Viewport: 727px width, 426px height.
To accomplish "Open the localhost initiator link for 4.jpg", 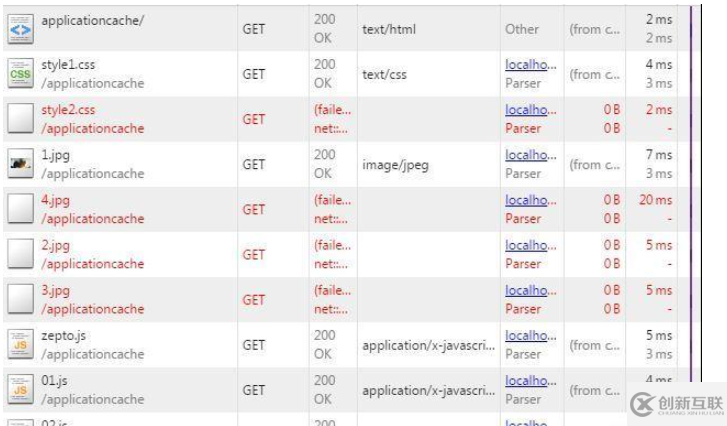I will coord(530,200).
